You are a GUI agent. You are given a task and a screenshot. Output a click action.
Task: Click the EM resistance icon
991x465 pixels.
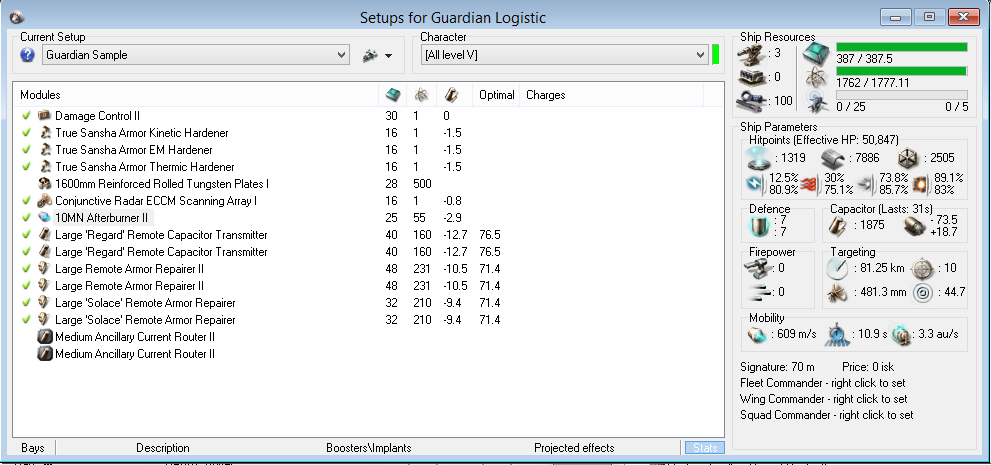(x=756, y=183)
